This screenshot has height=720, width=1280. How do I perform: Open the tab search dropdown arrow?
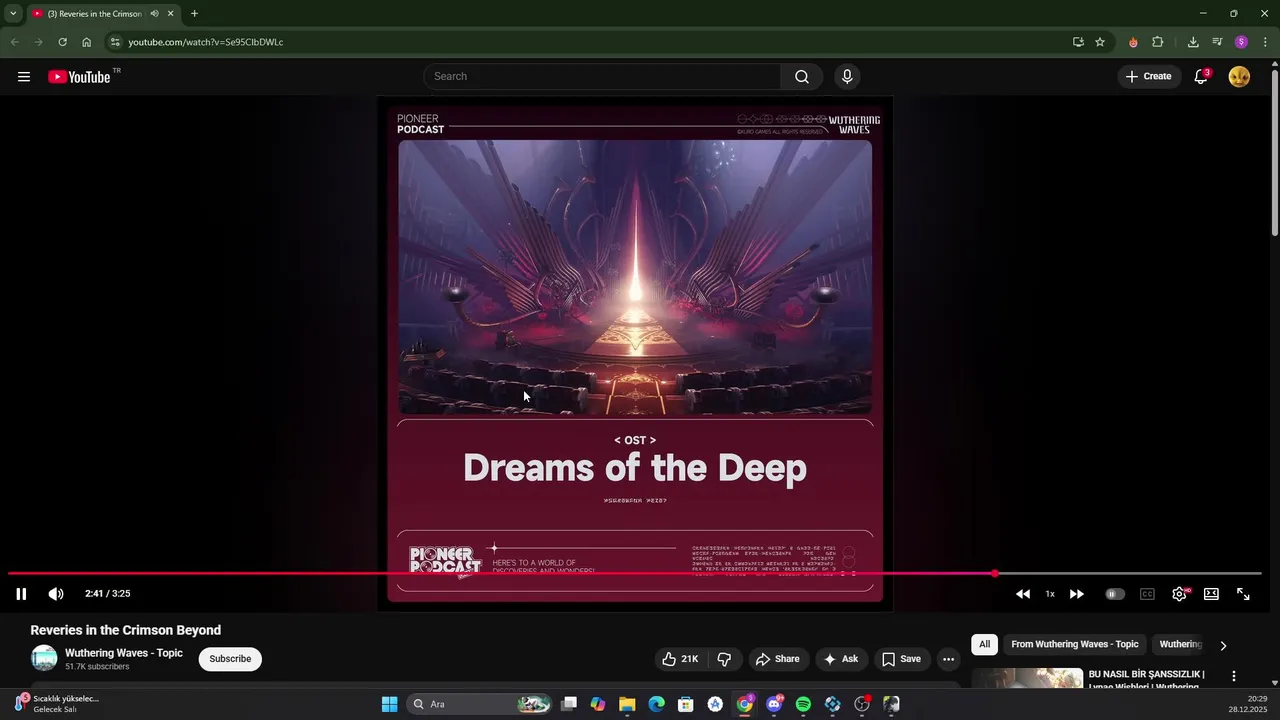tap(13, 14)
